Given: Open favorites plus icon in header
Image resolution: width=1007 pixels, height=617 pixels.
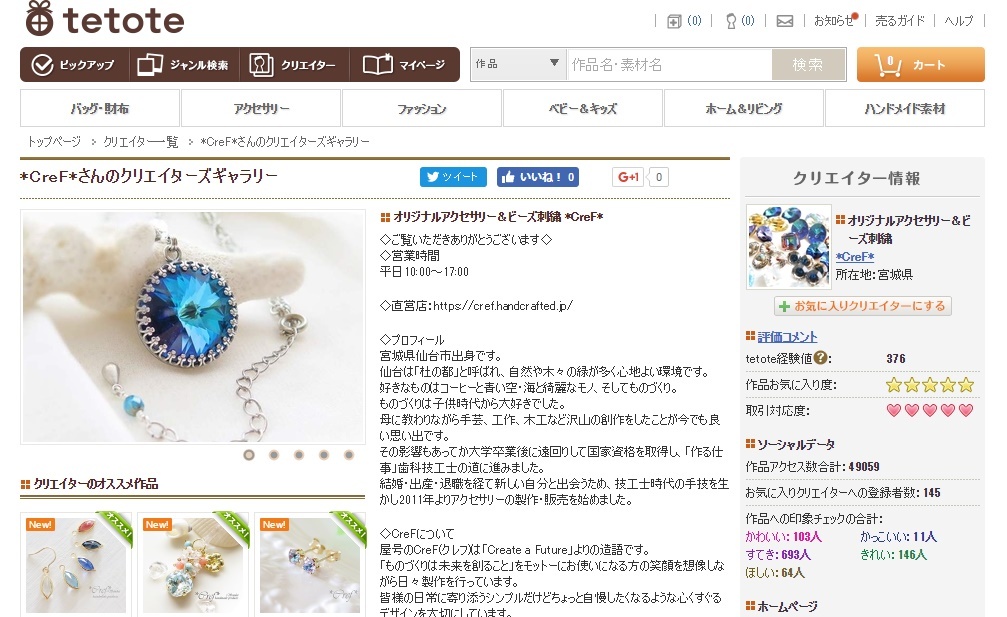Looking at the screenshot, I should point(674,21).
